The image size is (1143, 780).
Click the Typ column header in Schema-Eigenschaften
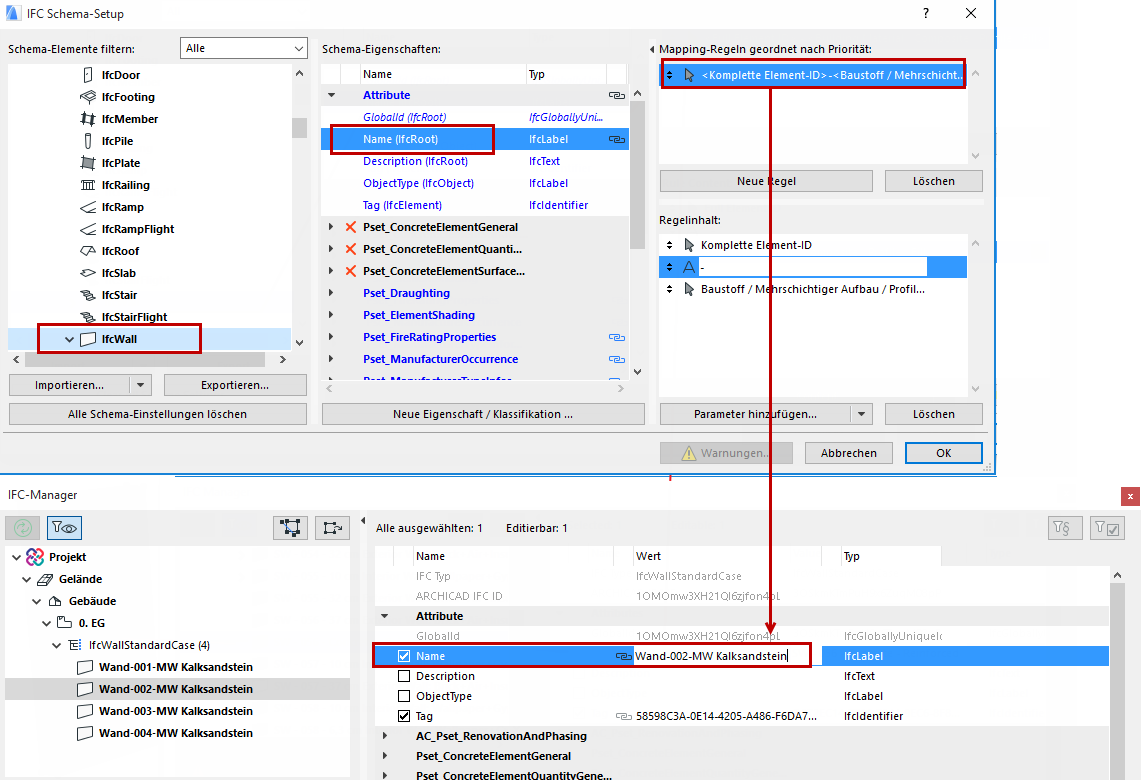[x=566, y=74]
